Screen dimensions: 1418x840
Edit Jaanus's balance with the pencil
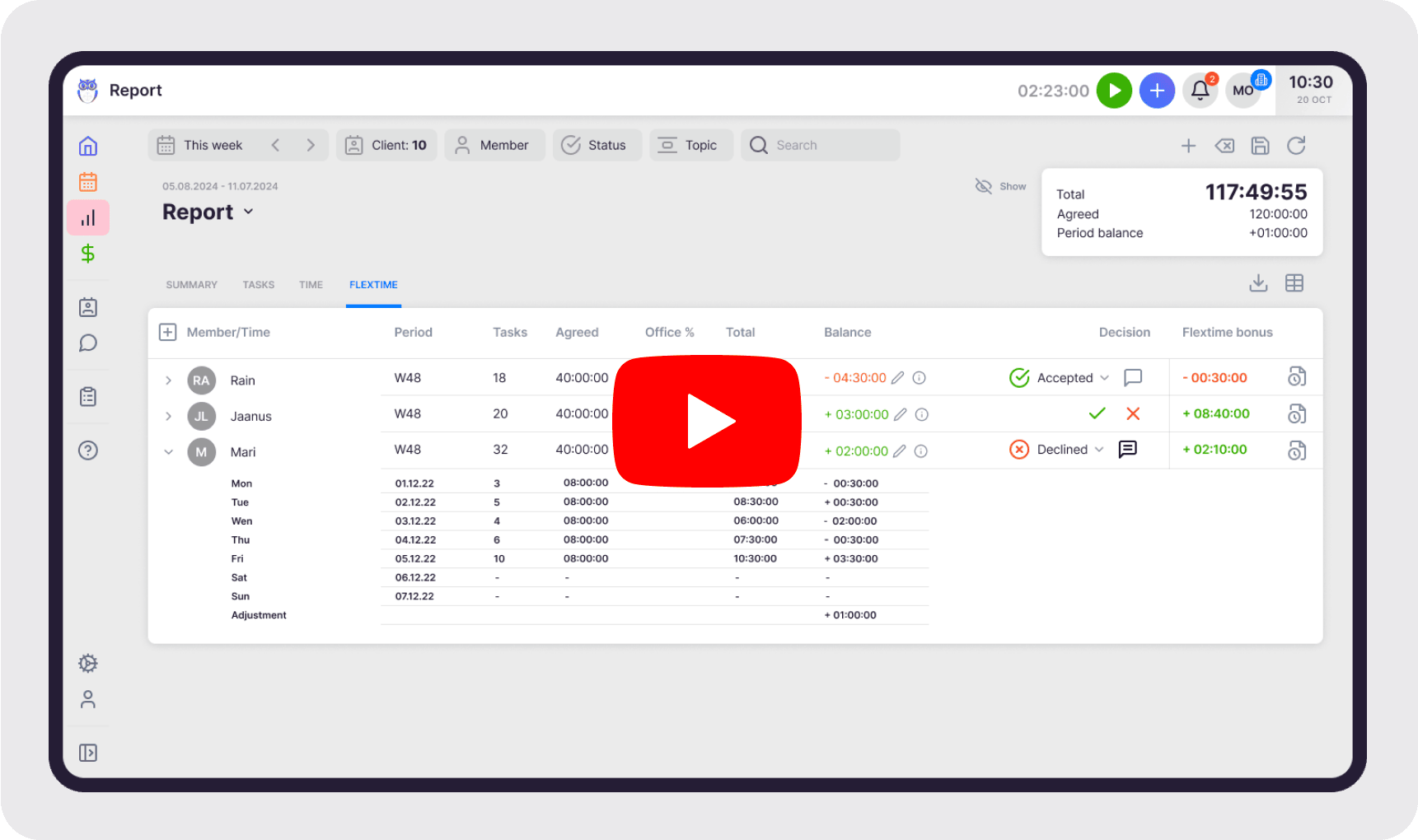901,414
